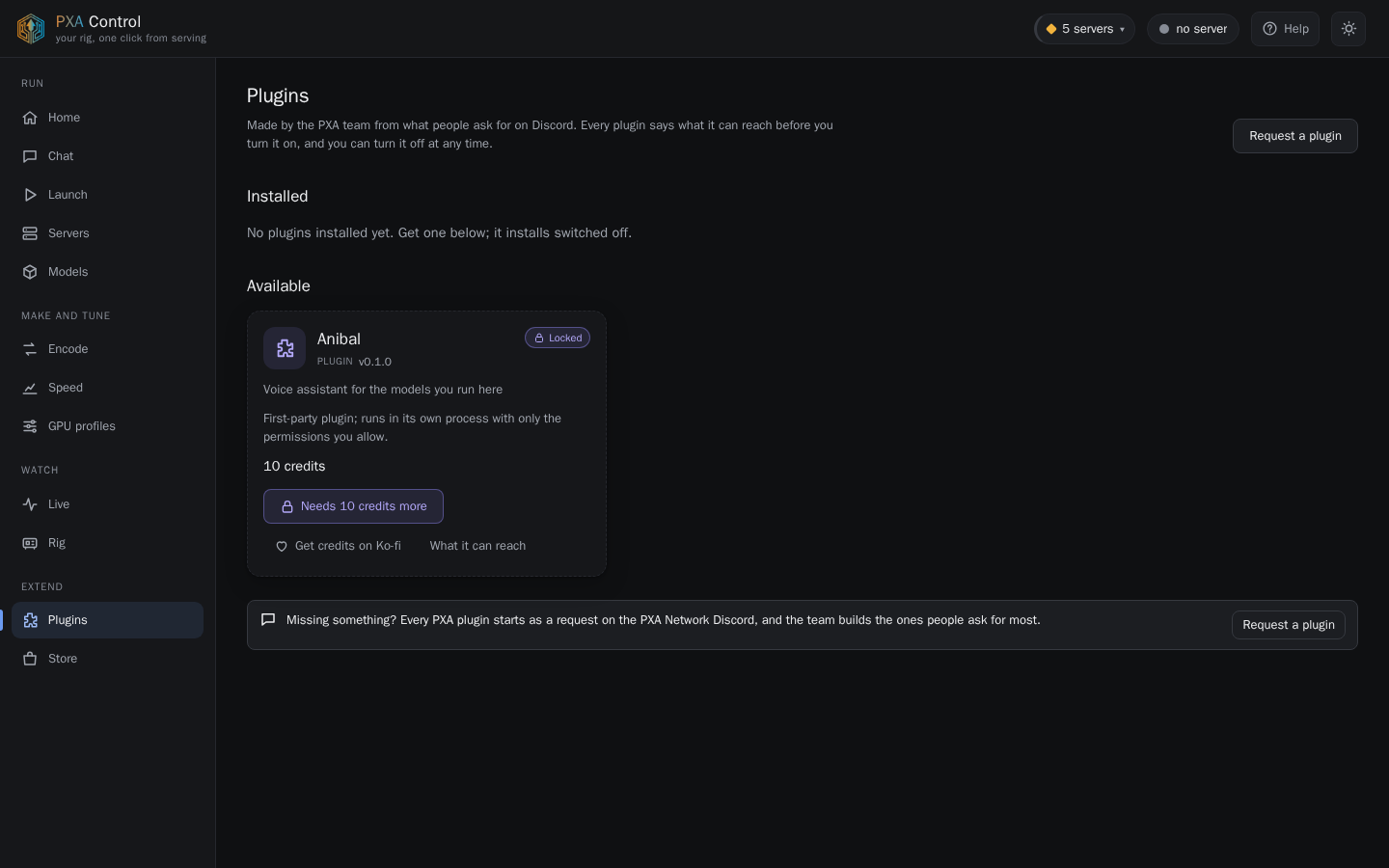
Task: Click the GPU profiles sliders icon
Action: (x=30, y=426)
